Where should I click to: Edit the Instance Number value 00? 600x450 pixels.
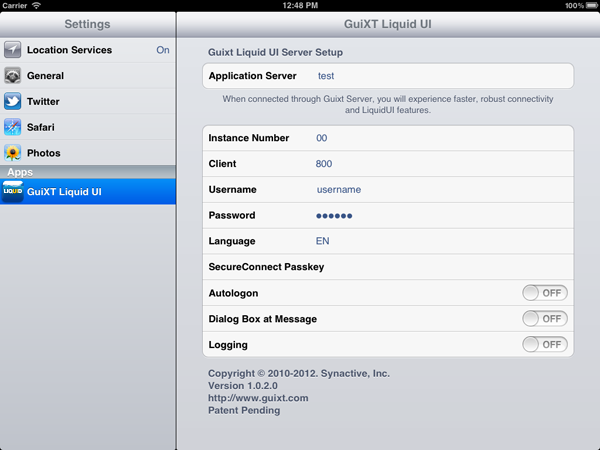[x=321, y=138]
